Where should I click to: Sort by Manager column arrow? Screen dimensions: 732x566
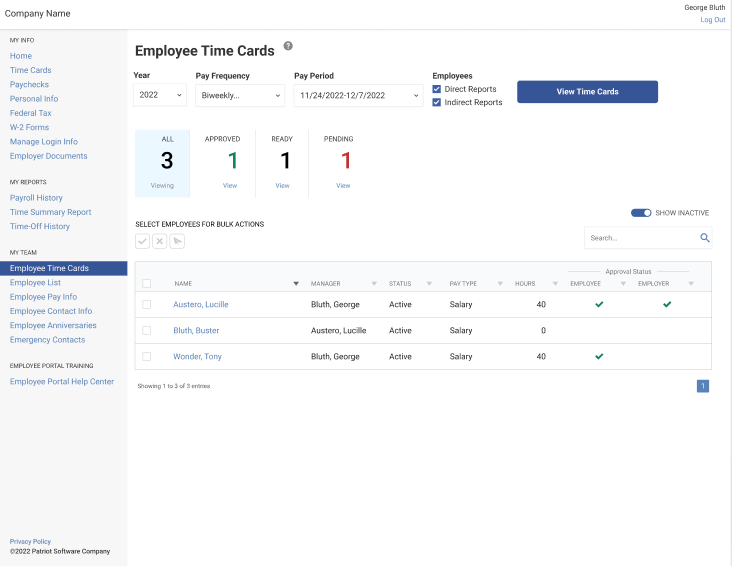tap(374, 283)
